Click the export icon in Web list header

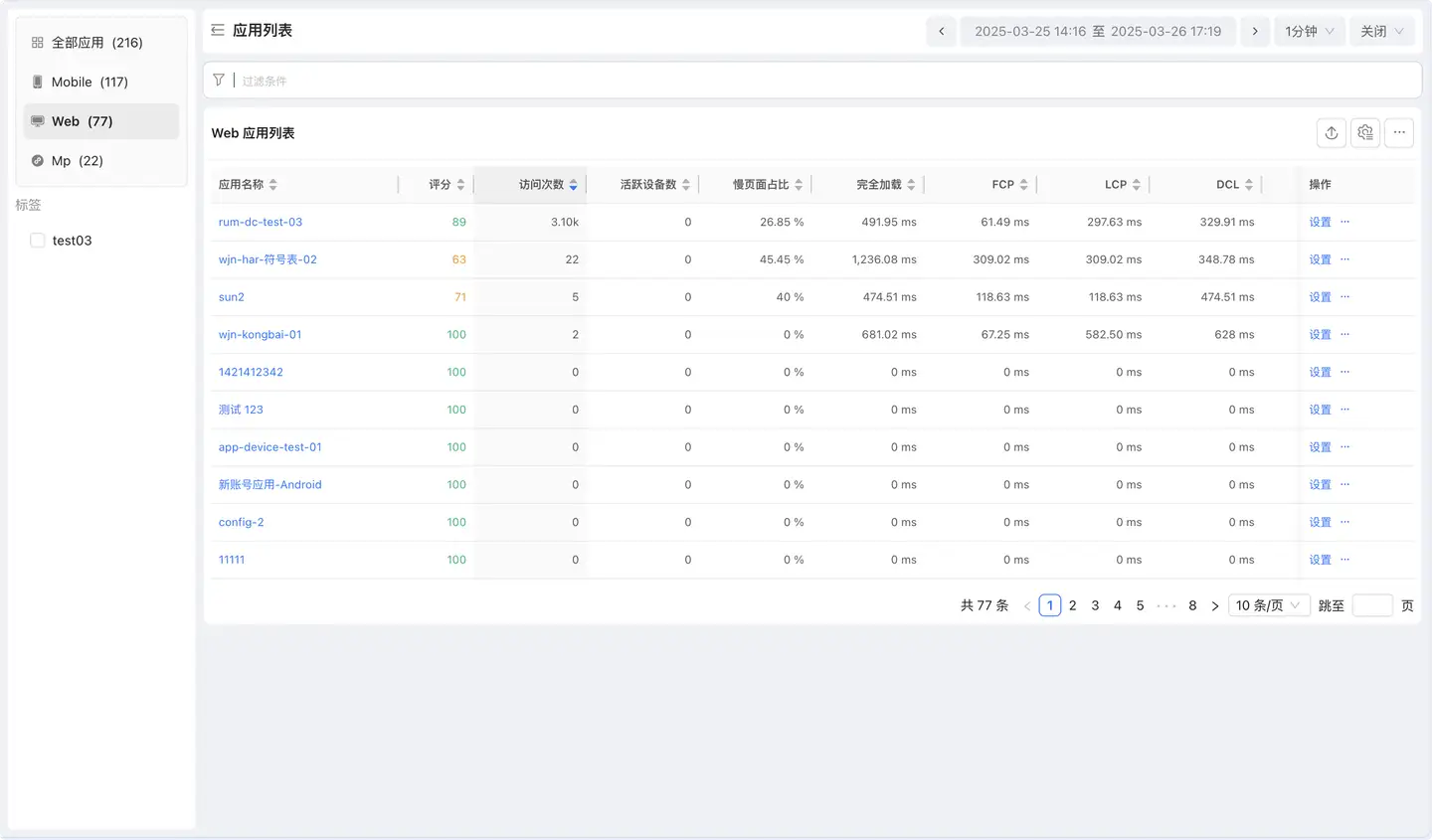1332,132
